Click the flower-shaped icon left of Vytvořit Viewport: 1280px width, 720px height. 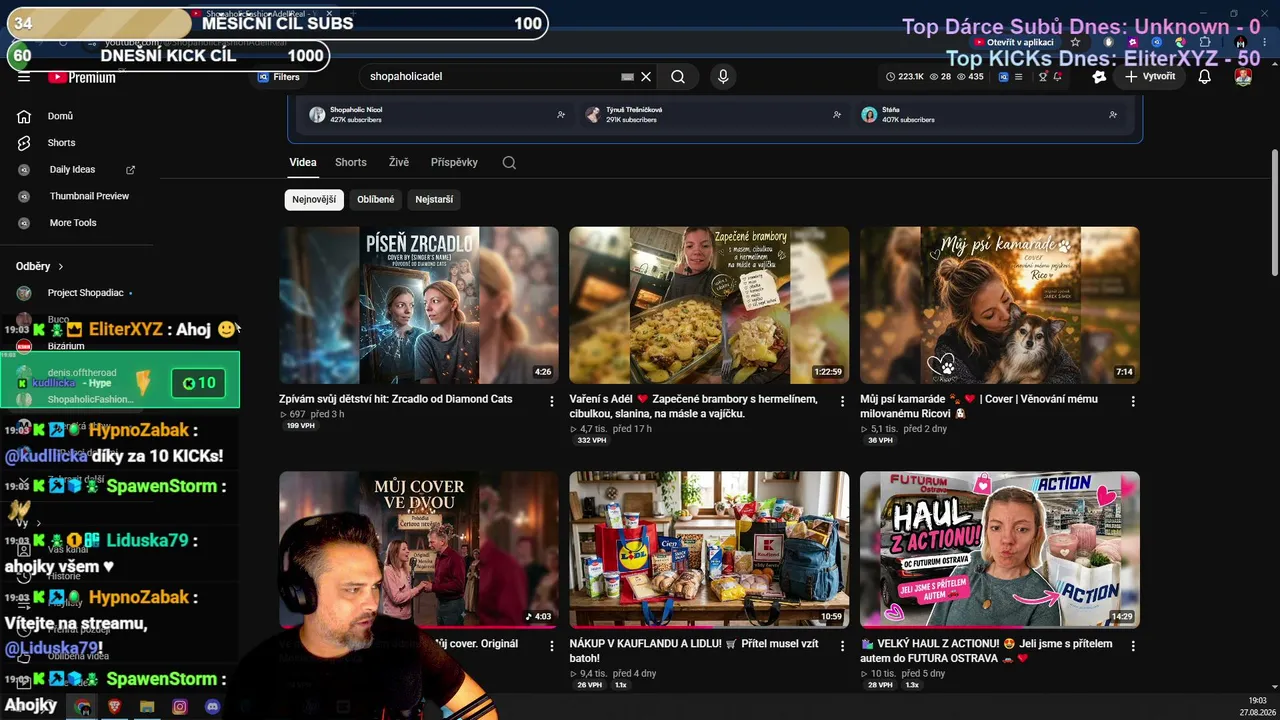click(x=1099, y=77)
